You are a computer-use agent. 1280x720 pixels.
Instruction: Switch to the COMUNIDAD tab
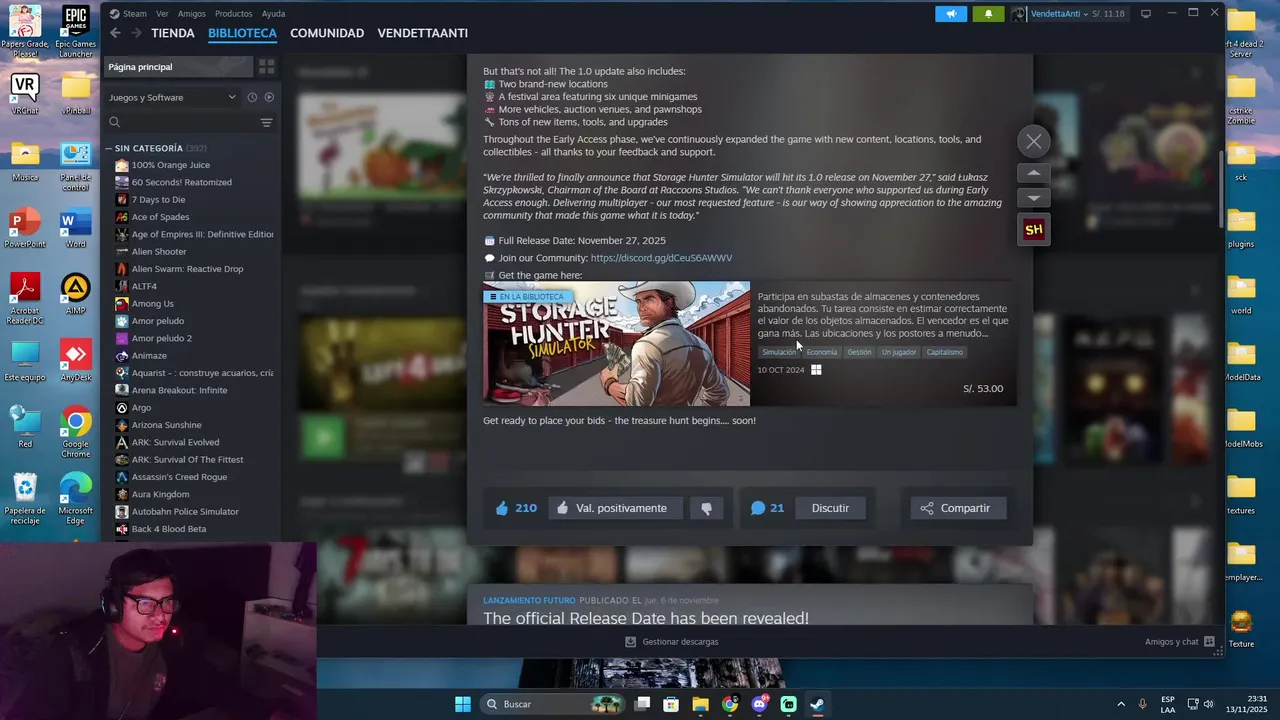coord(327,33)
